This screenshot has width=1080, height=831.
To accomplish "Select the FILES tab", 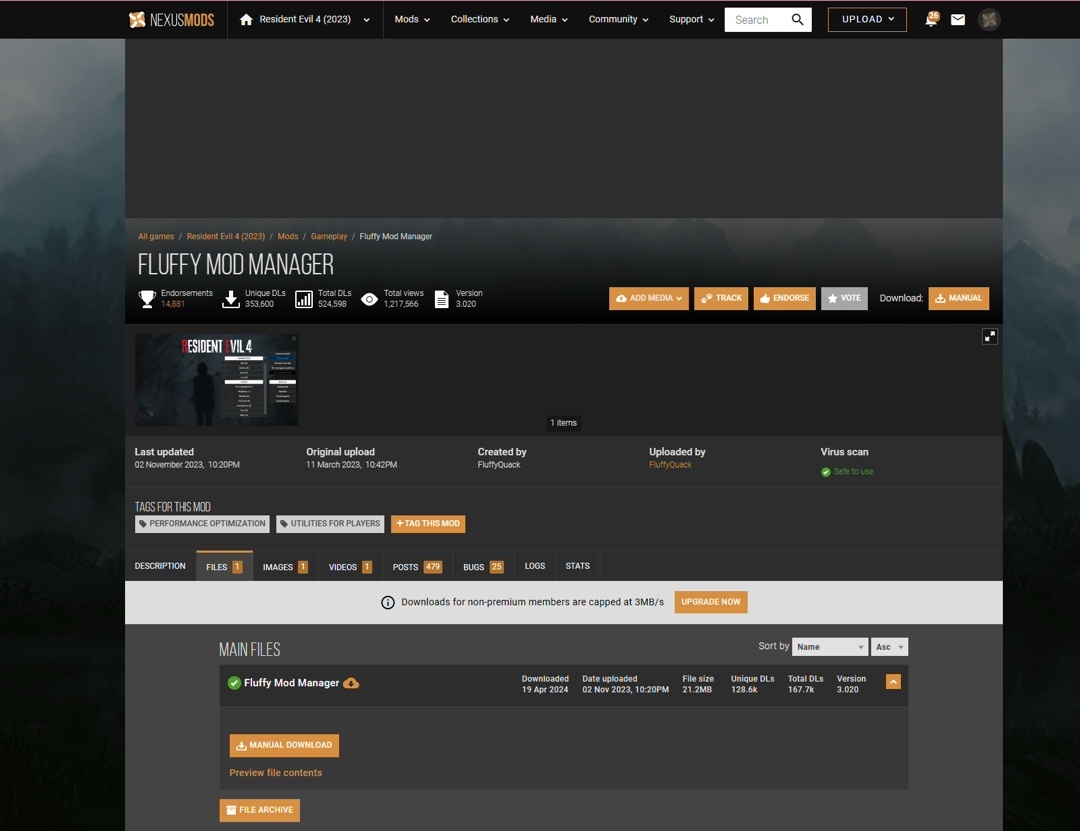I will (x=224, y=566).
